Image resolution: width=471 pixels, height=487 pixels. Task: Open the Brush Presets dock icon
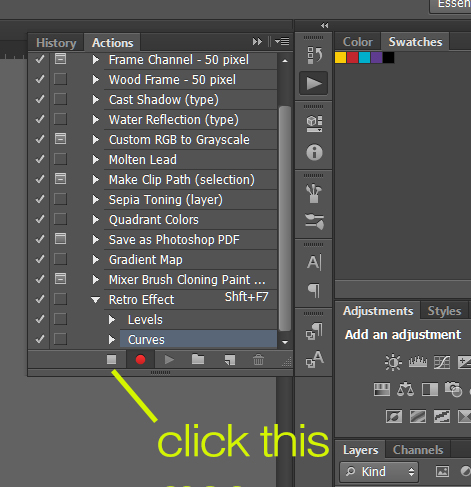(x=314, y=193)
